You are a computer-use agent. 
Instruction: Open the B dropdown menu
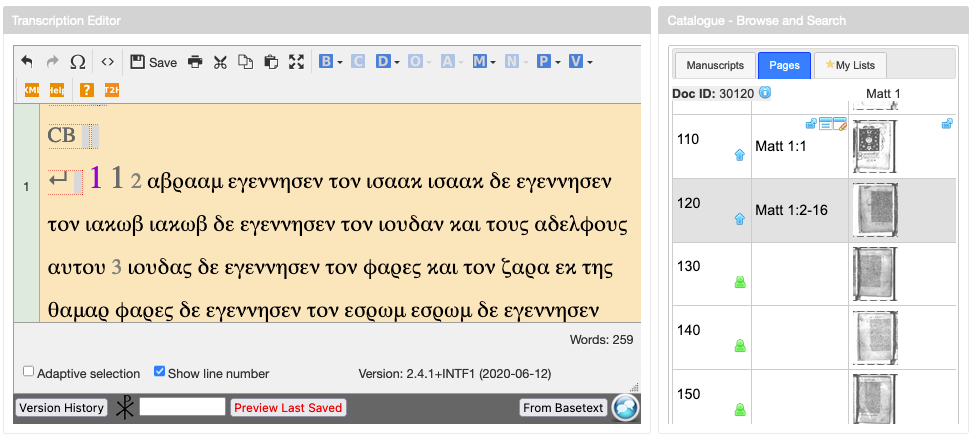(330, 62)
